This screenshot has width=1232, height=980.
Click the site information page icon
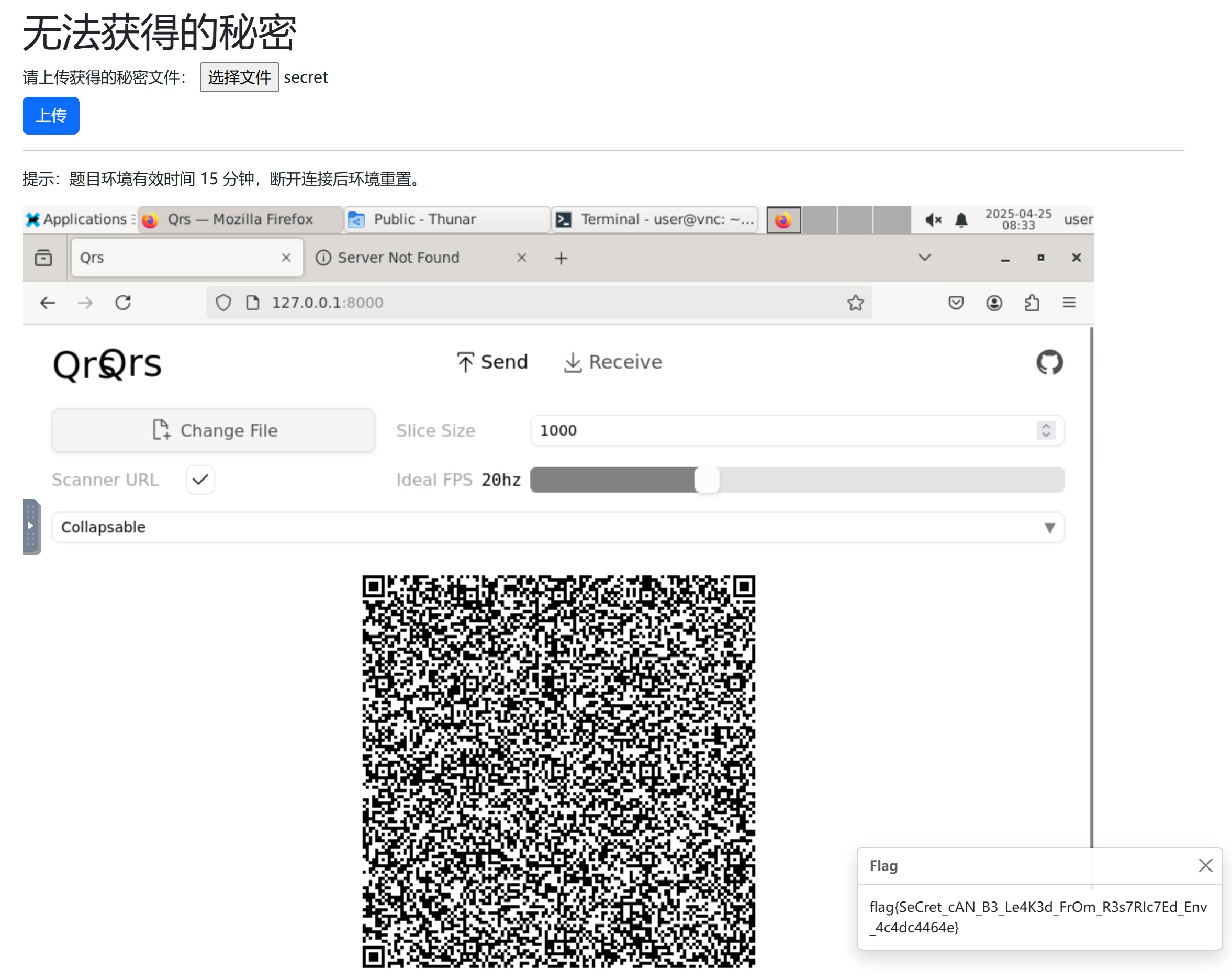point(252,302)
